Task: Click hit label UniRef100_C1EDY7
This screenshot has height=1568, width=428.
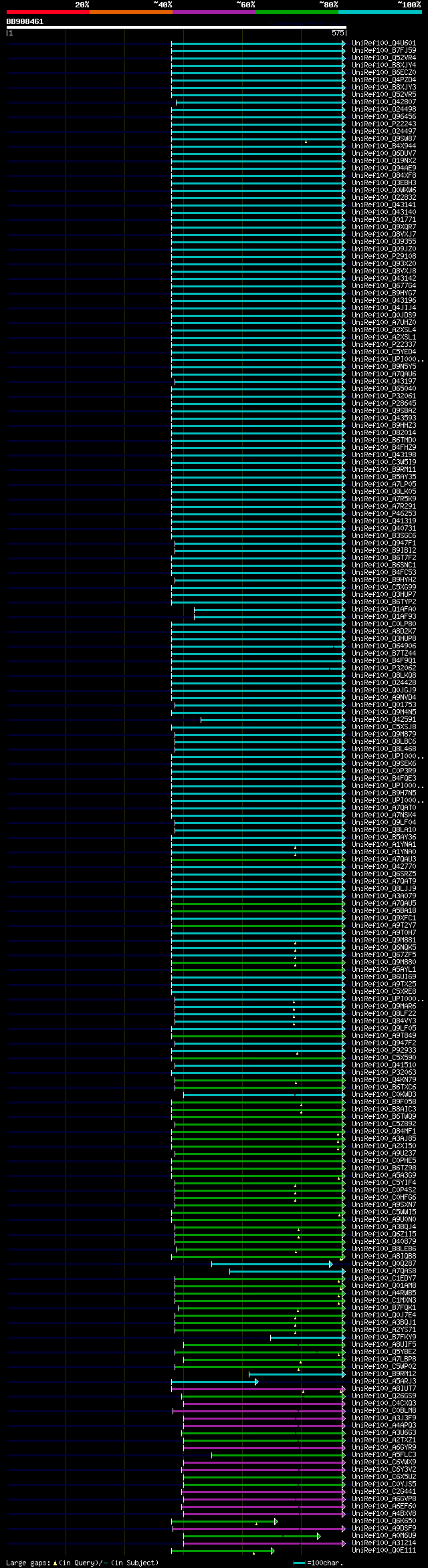Action: pos(384,1279)
